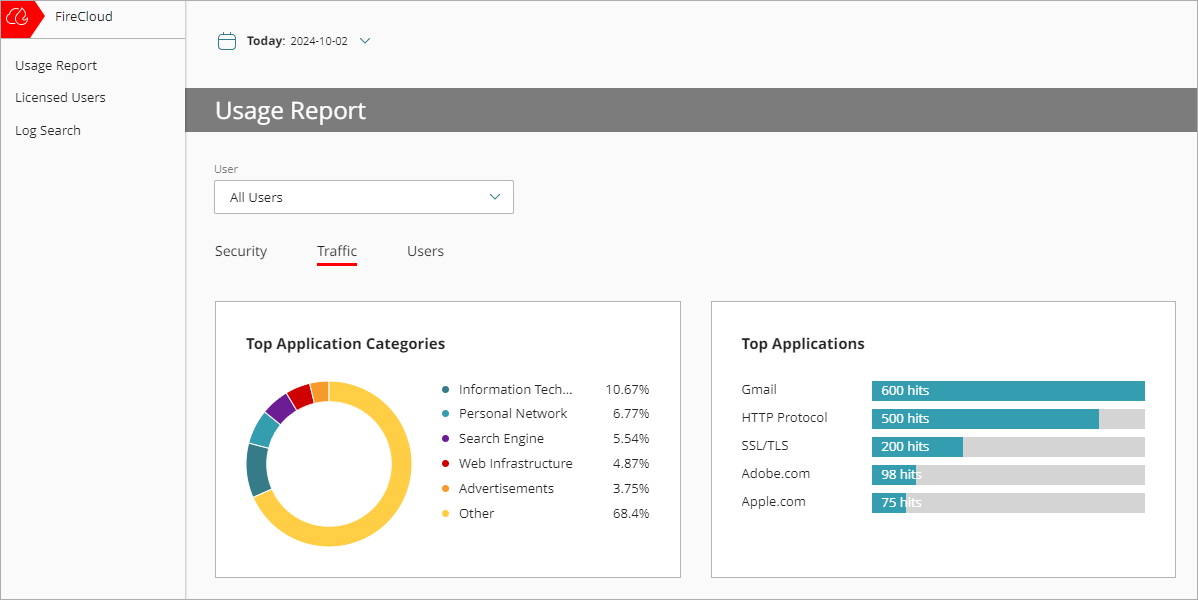The height and width of the screenshot is (600, 1198).
Task: Open Log Search from sidebar
Action: [x=48, y=131]
